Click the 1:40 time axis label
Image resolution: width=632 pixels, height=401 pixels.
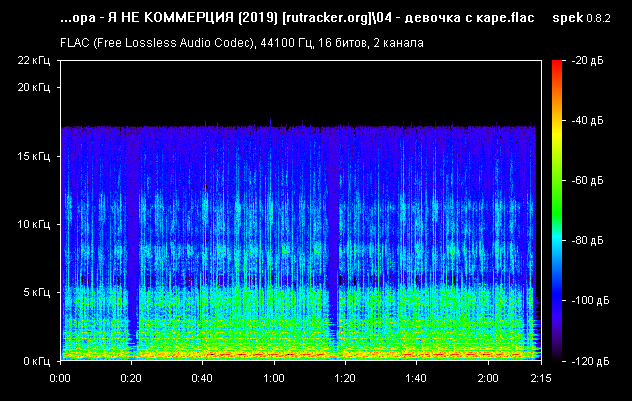(x=416, y=378)
